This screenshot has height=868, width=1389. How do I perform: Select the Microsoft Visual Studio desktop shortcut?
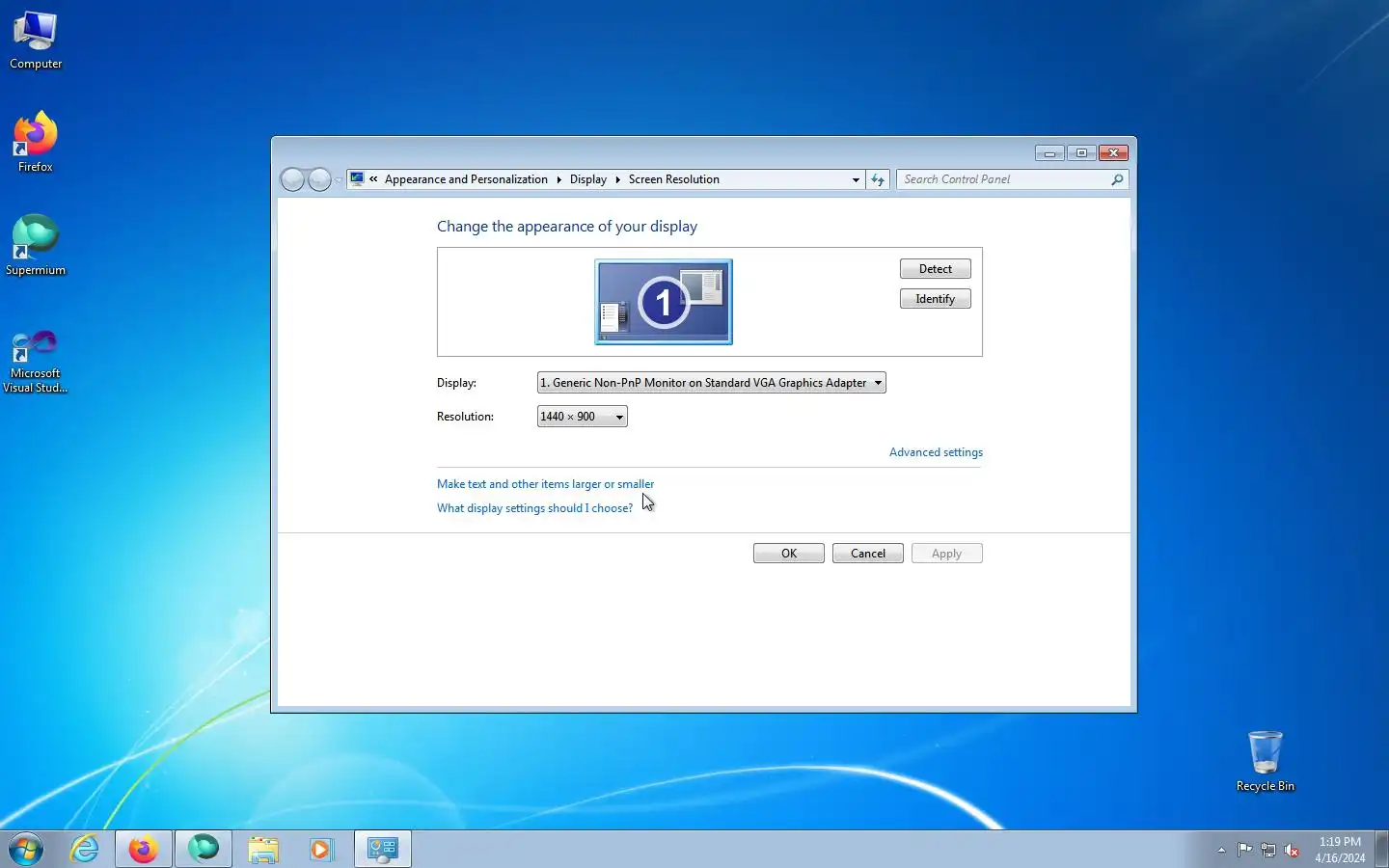coord(36,362)
